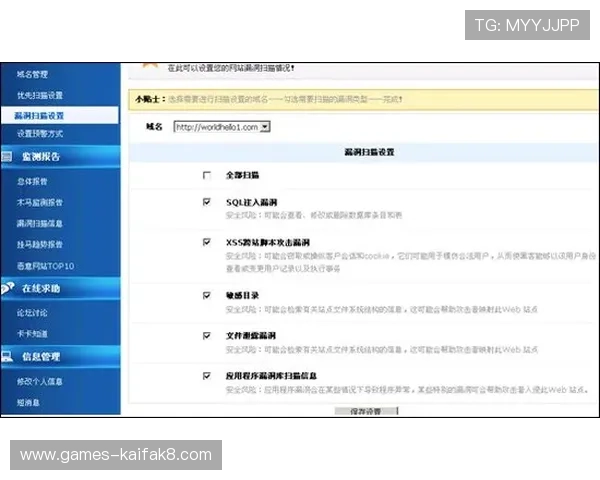
Task: Click the 全部扫描 label text
Action: pos(242,175)
